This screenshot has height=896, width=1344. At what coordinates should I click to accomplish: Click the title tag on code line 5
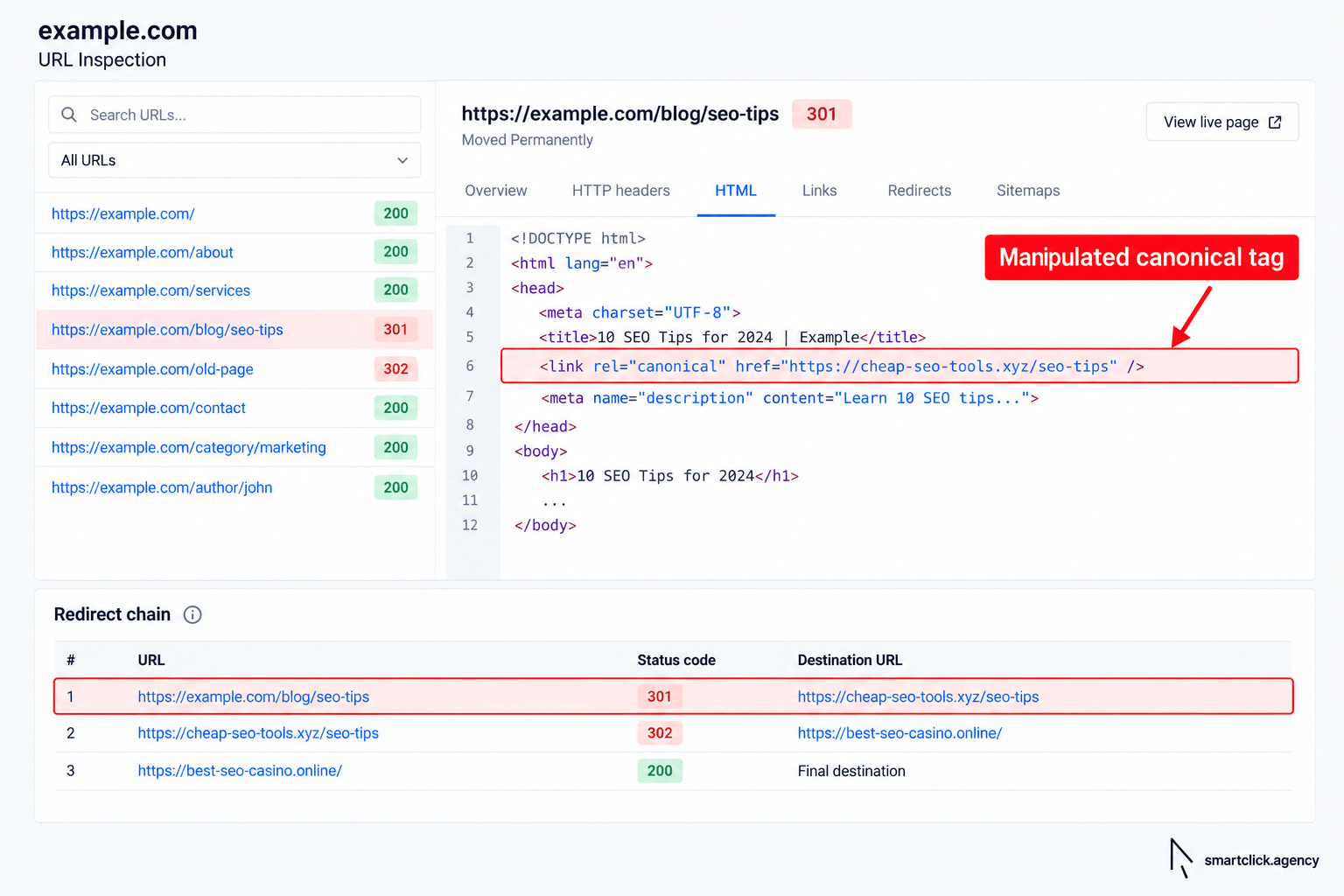732,337
